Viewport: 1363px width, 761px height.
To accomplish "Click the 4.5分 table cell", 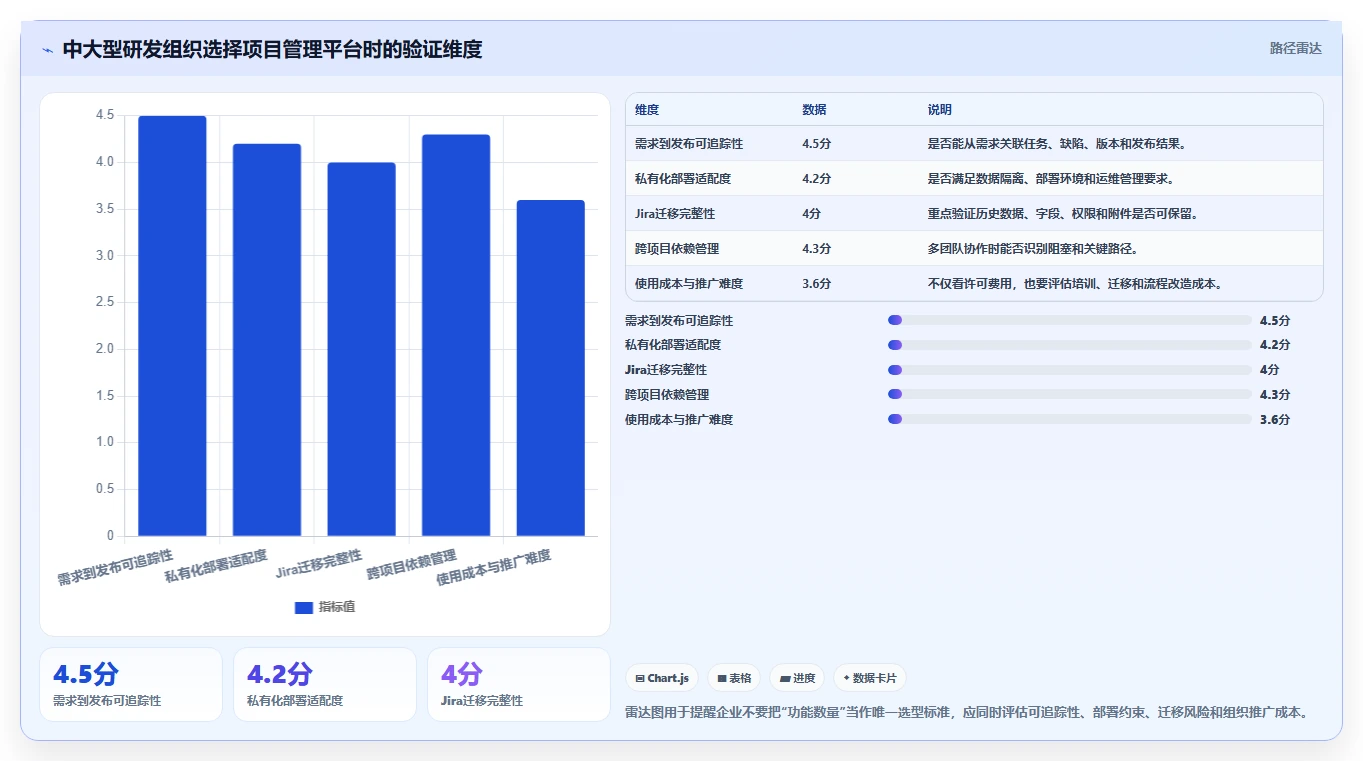I will coord(816,144).
